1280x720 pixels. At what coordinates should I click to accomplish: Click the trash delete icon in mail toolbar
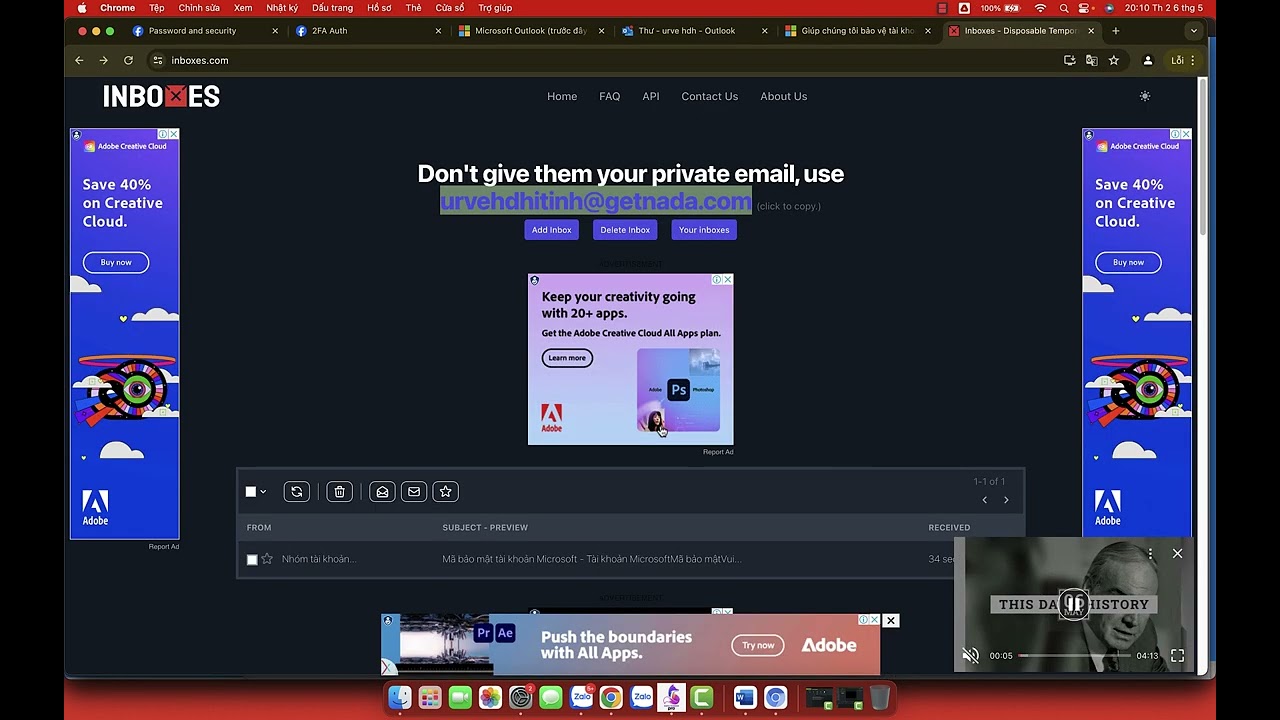click(340, 491)
